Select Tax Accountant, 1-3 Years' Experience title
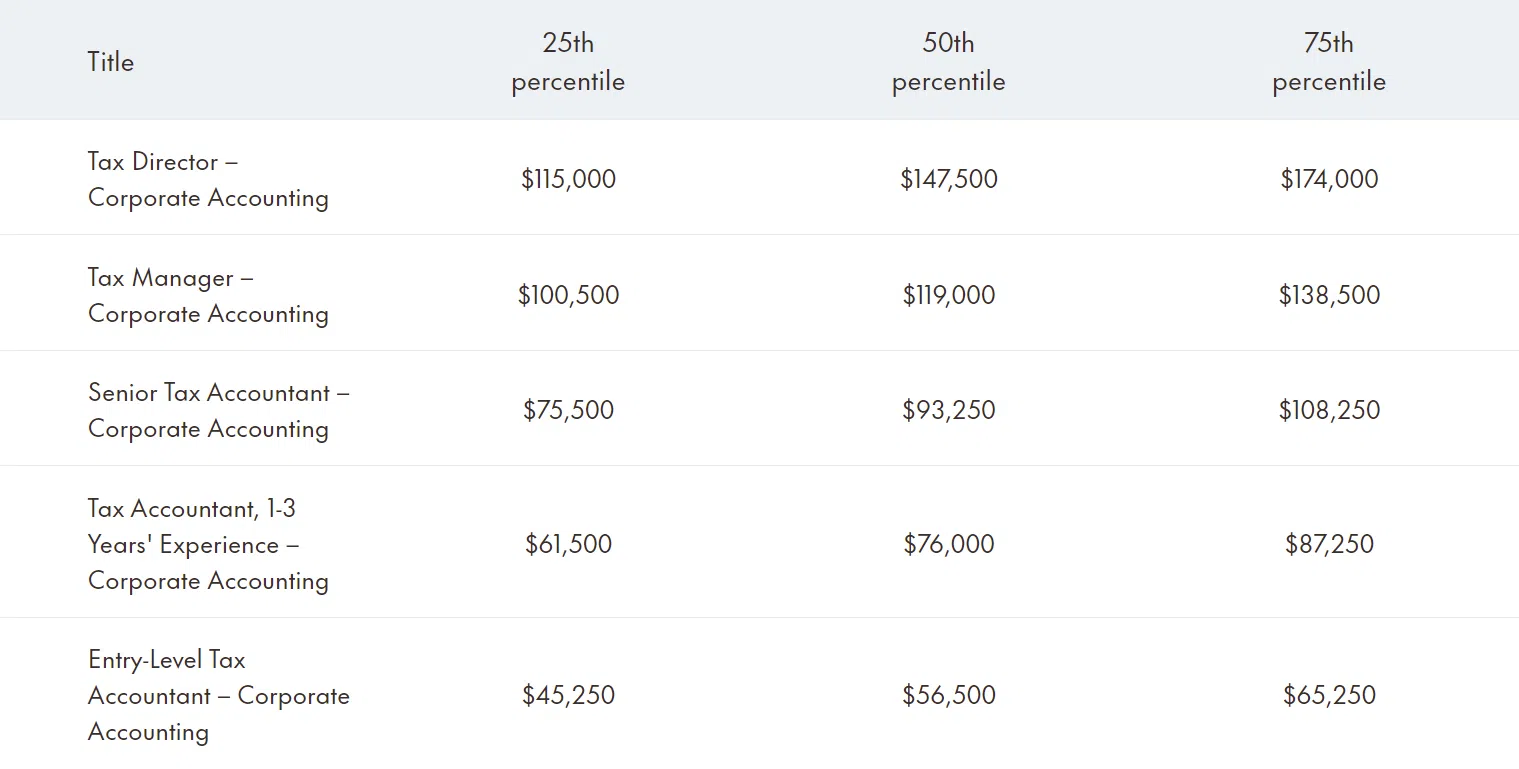The image size is (1519, 769). (208, 545)
